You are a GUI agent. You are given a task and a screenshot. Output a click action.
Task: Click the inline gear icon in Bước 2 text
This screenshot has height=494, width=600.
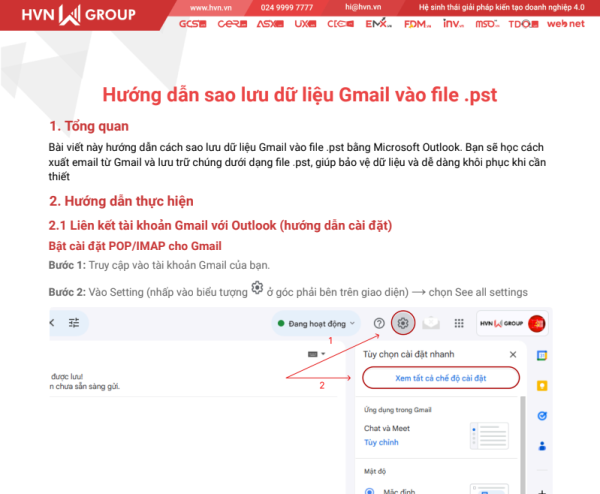[257, 288]
